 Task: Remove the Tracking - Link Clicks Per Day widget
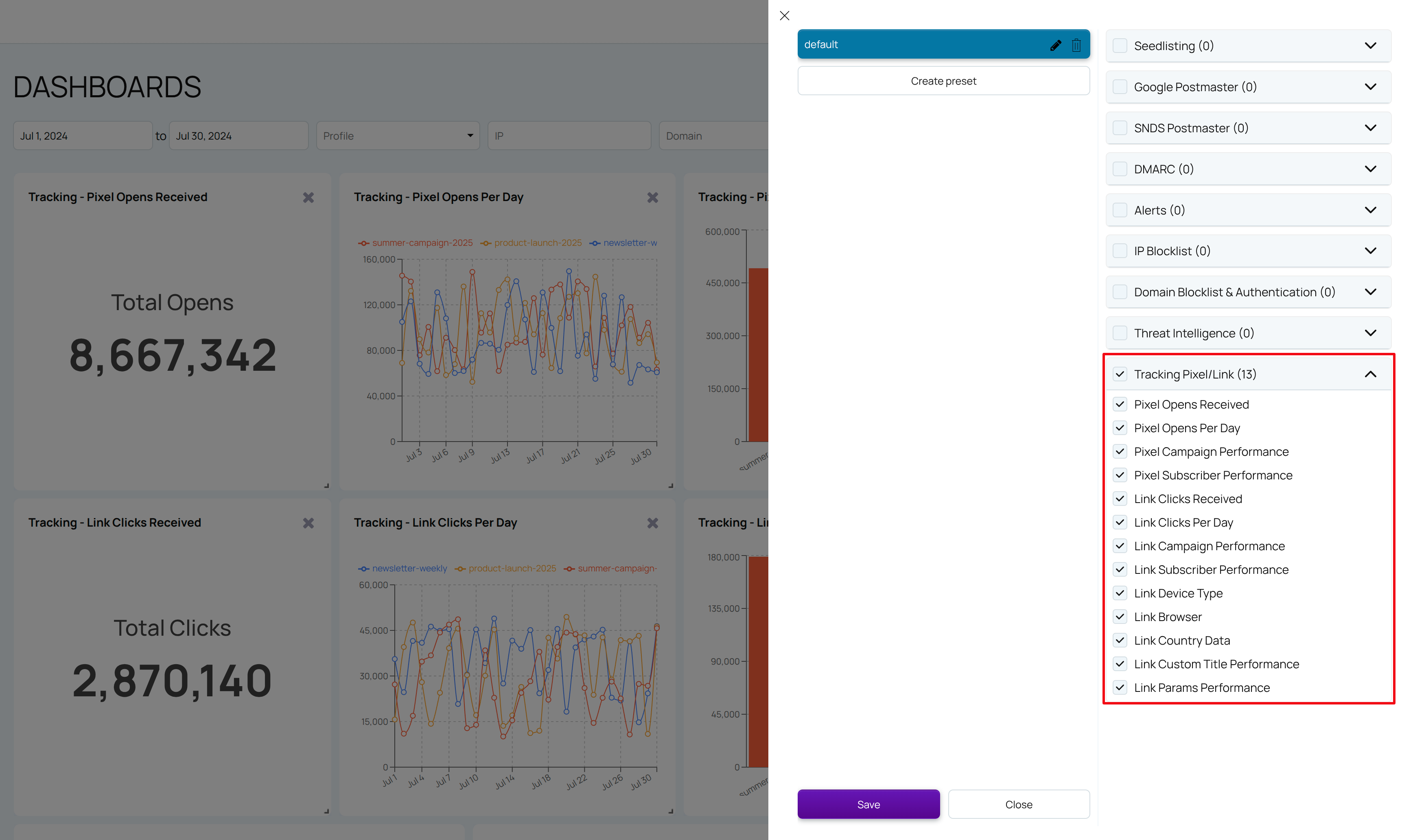[652, 523]
